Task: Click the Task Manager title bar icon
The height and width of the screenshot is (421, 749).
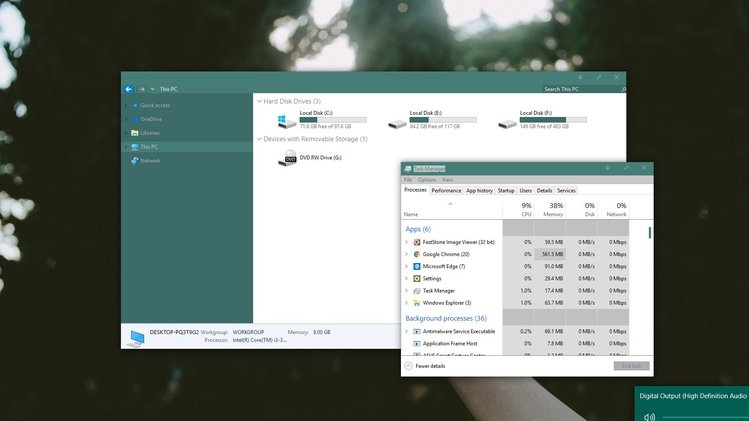Action: (407, 169)
